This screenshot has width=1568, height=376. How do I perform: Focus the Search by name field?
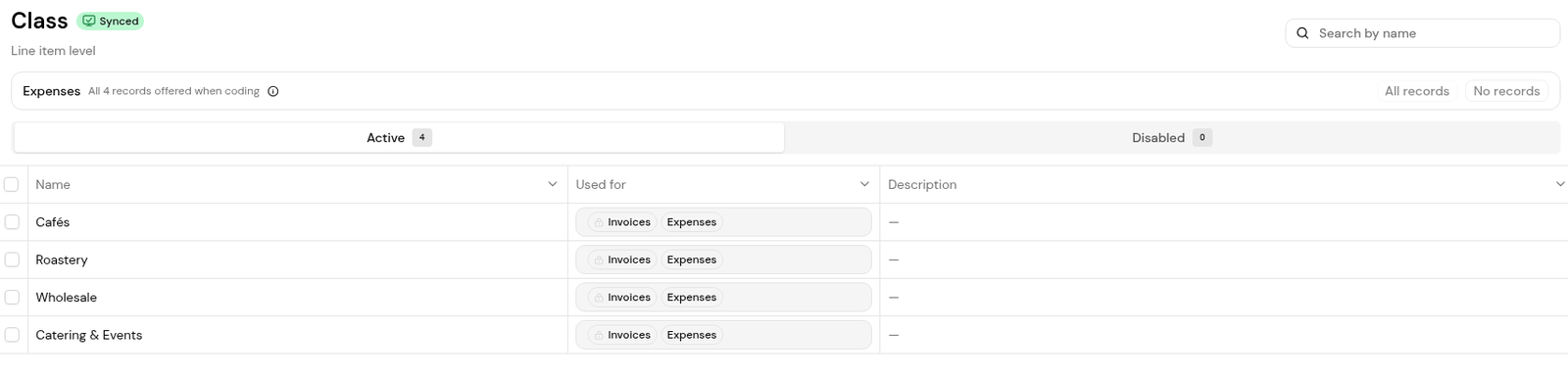[1422, 33]
